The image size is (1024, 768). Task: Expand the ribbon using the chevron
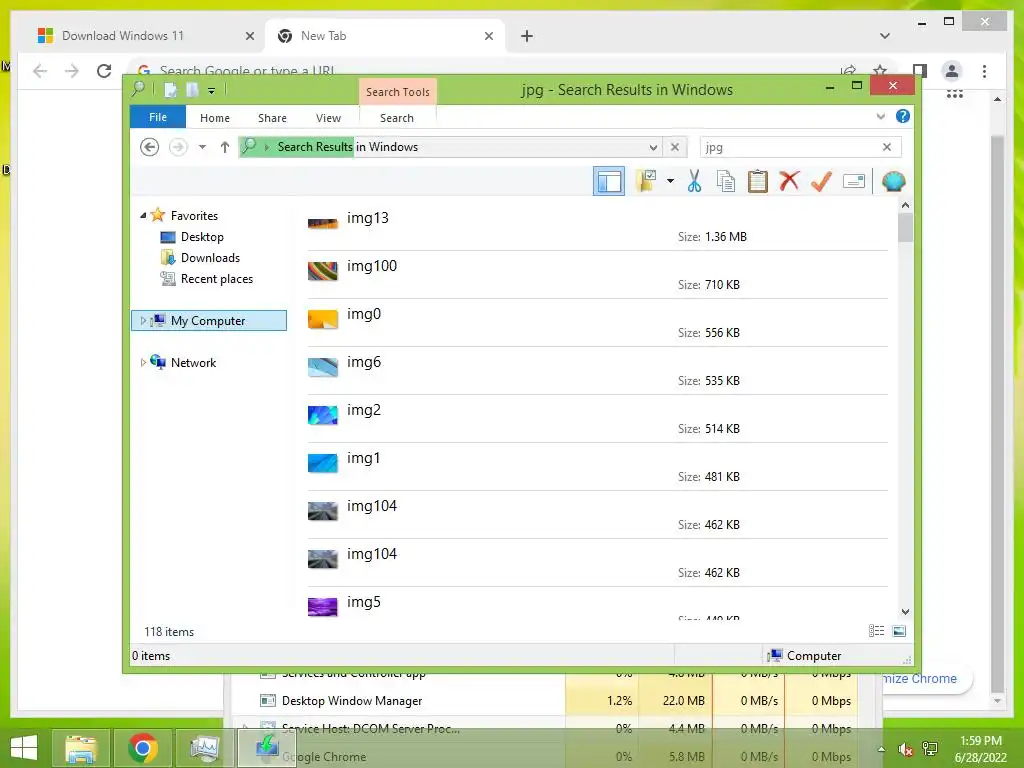point(880,117)
